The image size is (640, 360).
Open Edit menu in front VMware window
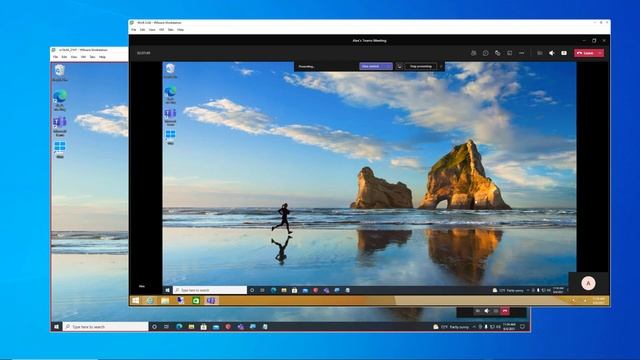coord(142,30)
